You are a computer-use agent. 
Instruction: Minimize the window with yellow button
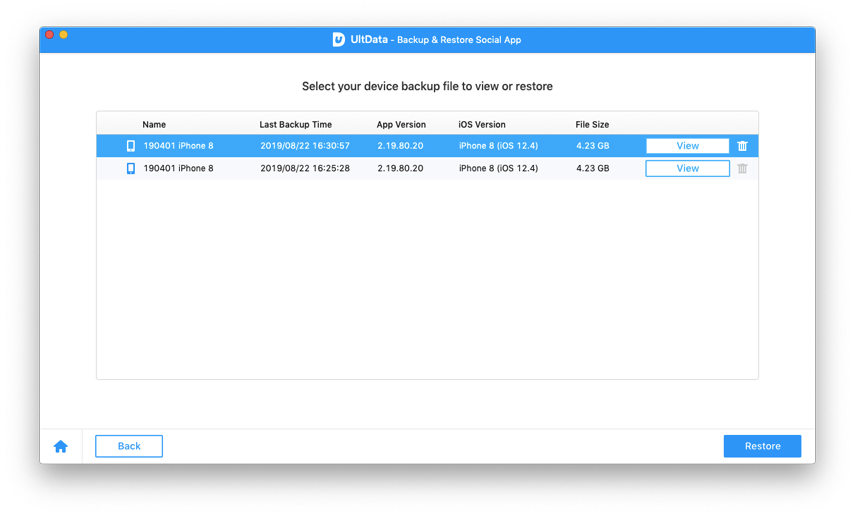tap(64, 35)
